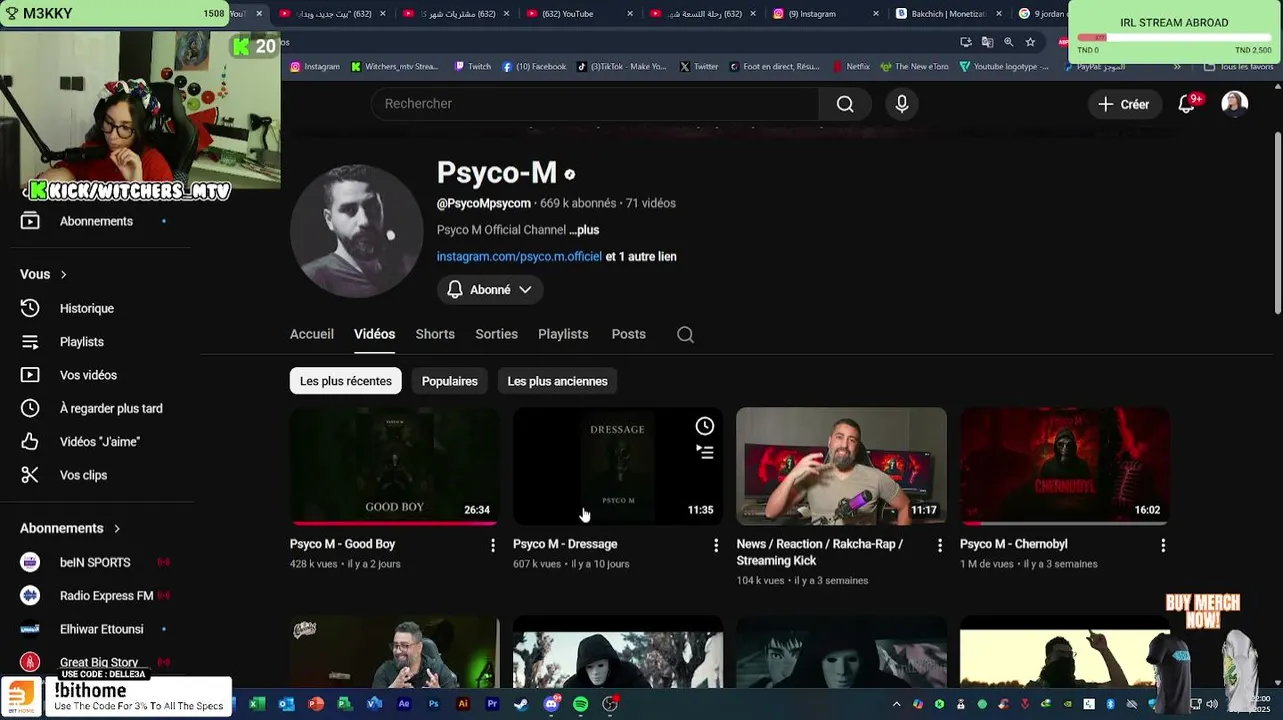The width and height of the screenshot is (1283, 720).
Task: Open Historique in sidebar
Action: (87, 309)
